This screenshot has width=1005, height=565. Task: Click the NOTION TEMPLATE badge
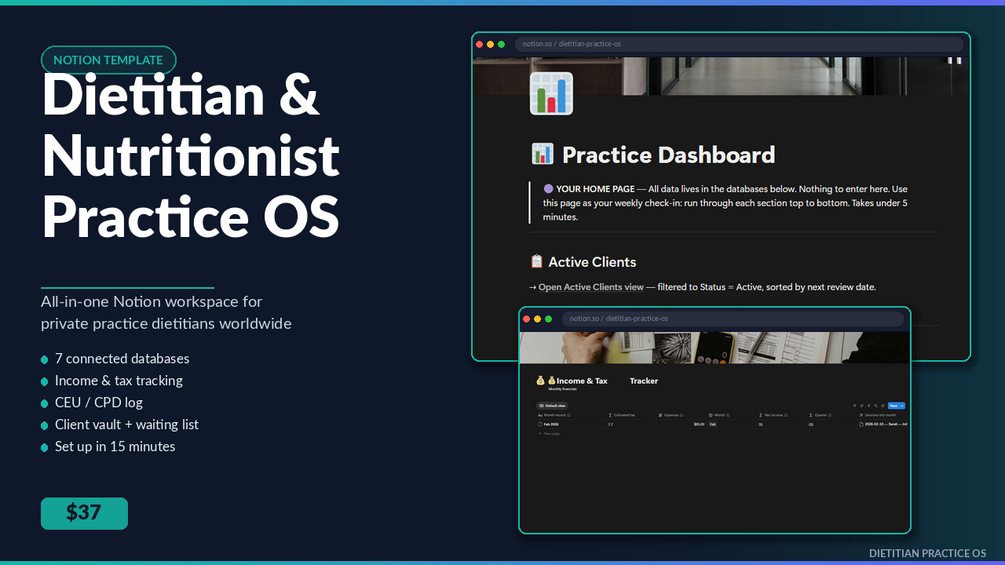pyautogui.click(x=108, y=60)
